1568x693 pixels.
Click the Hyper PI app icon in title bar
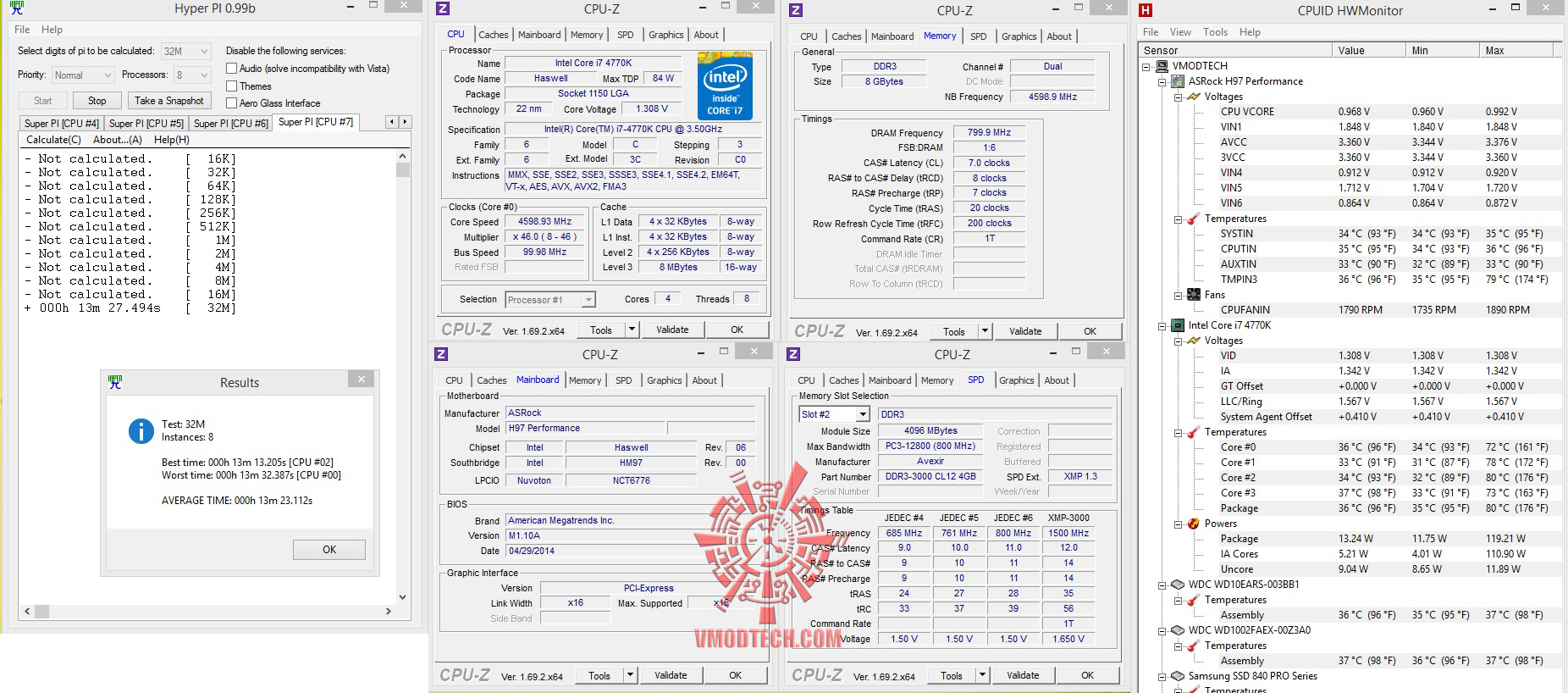pyautogui.click(x=17, y=8)
